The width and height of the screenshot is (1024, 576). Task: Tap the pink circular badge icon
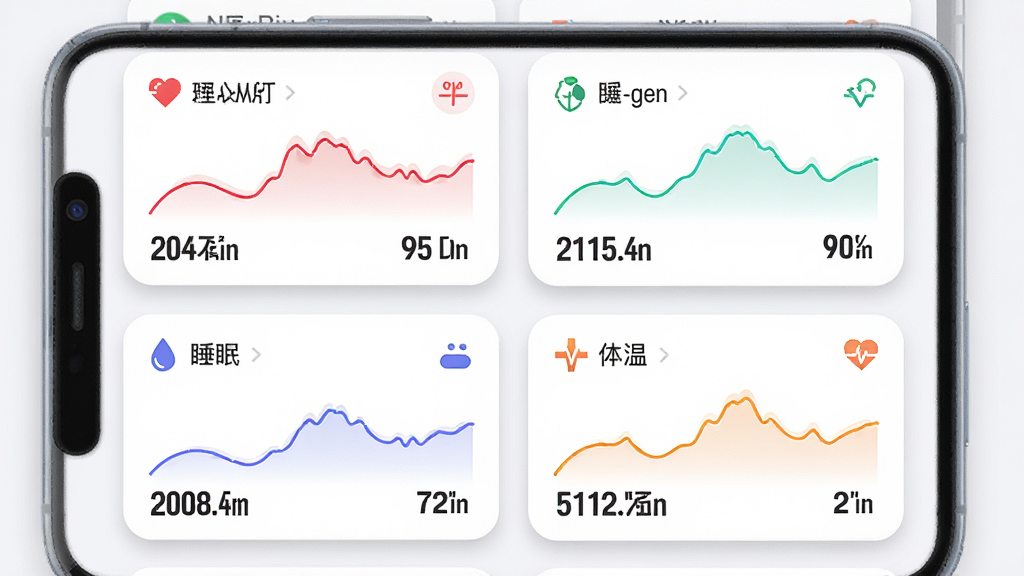click(453, 93)
